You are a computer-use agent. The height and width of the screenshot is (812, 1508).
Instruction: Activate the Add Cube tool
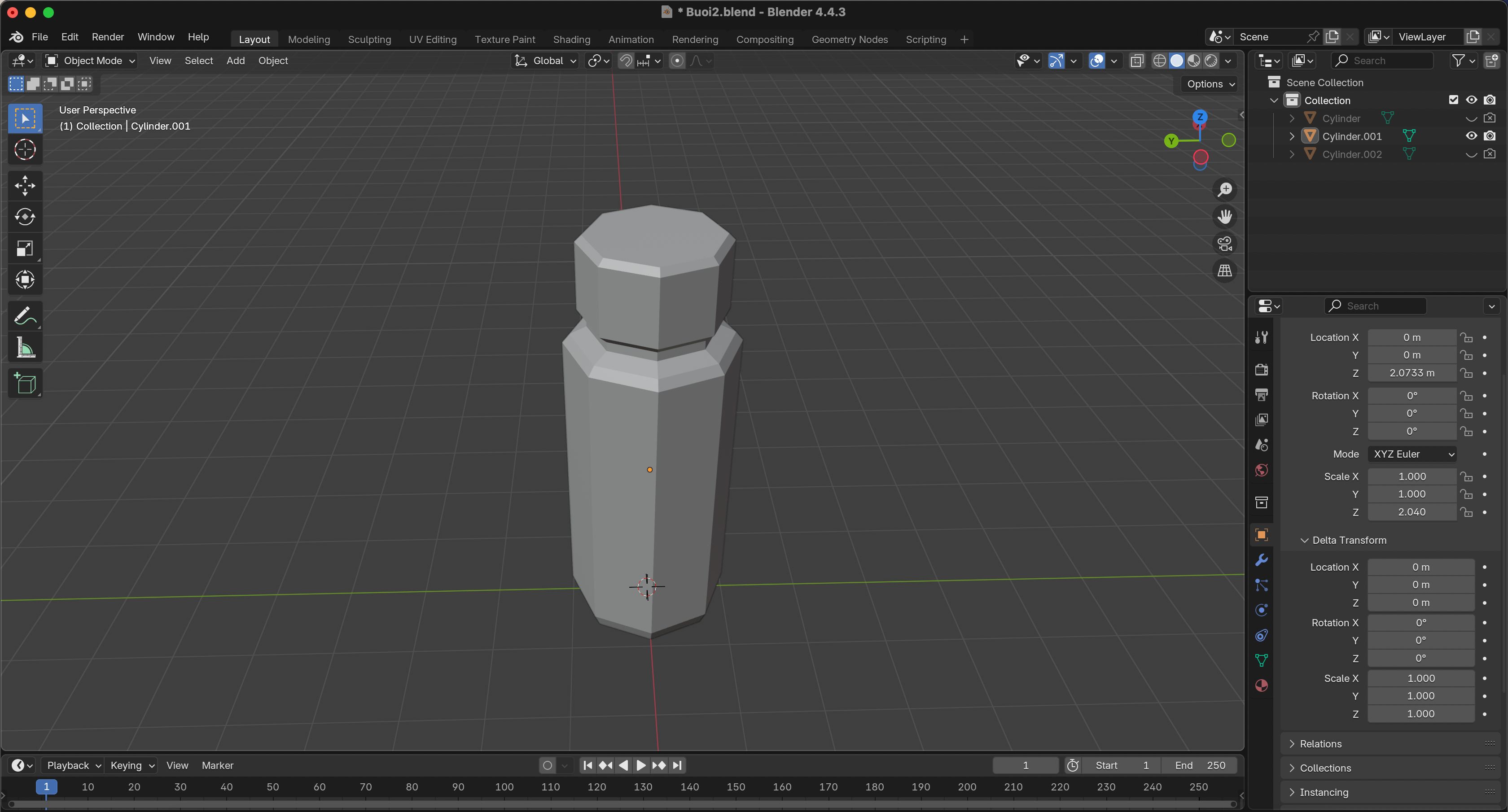point(25,384)
